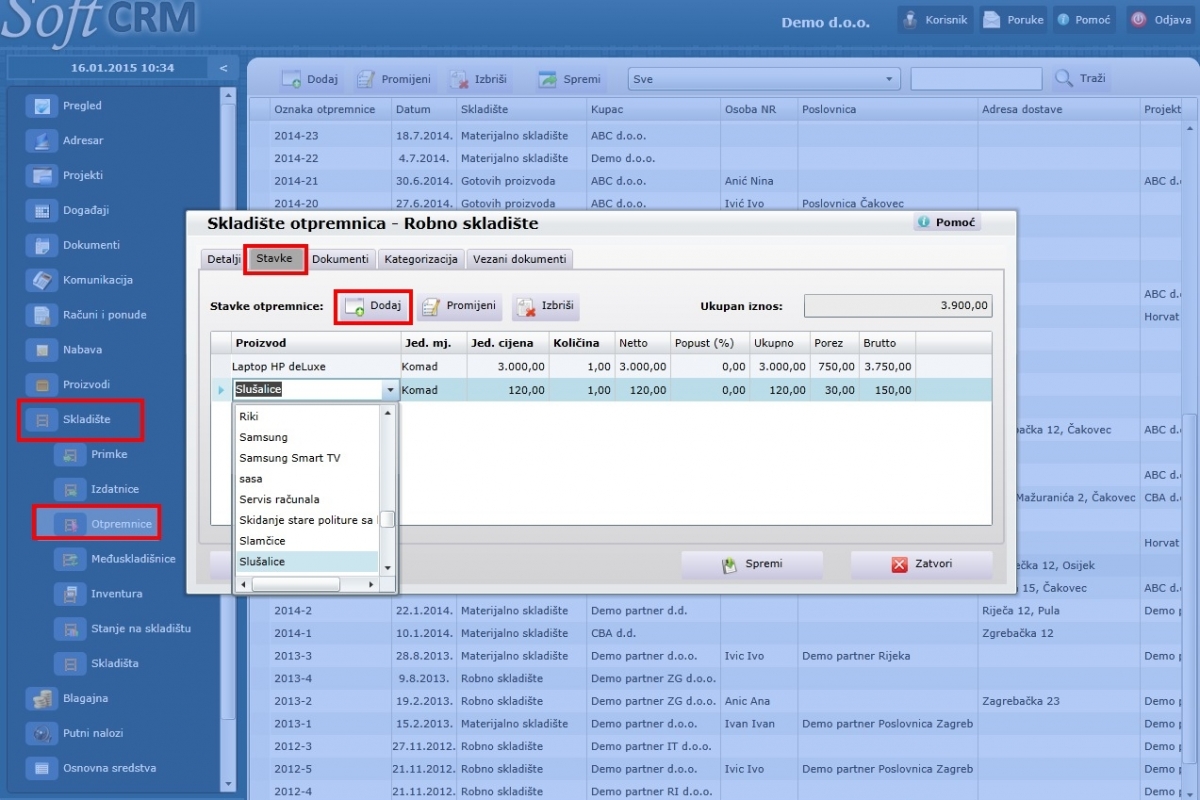Select Servis računala from list
The width and height of the screenshot is (1200, 800).
(x=306, y=500)
